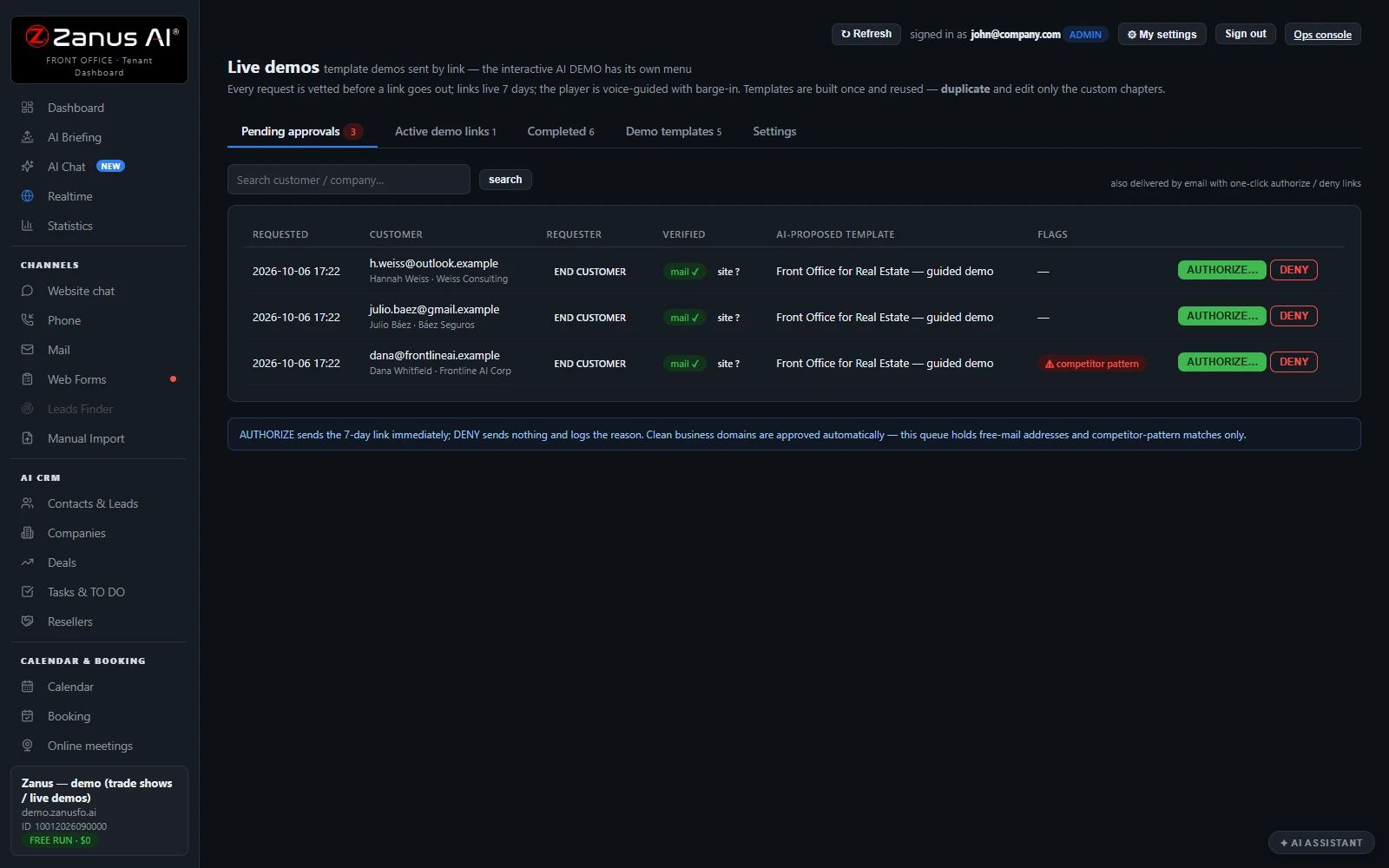
Task: Select the Mail envelope icon
Action: click(27, 350)
